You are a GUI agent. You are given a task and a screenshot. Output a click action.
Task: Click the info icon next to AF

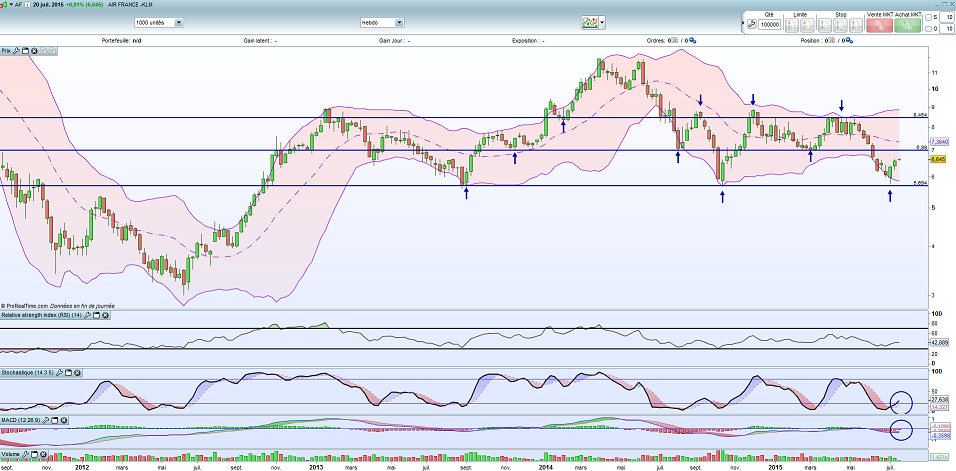(x=27, y=5)
